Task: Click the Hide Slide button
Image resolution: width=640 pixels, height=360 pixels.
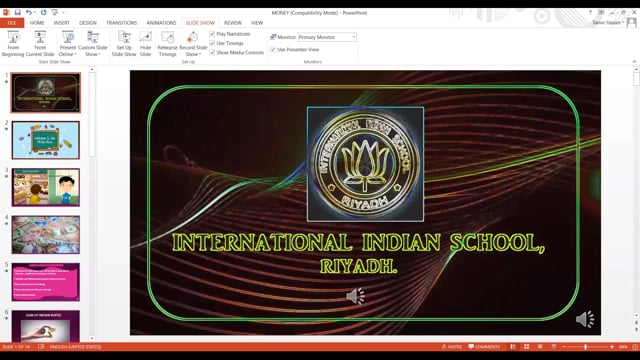Action: pyautogui.click(x=145, y=44)
